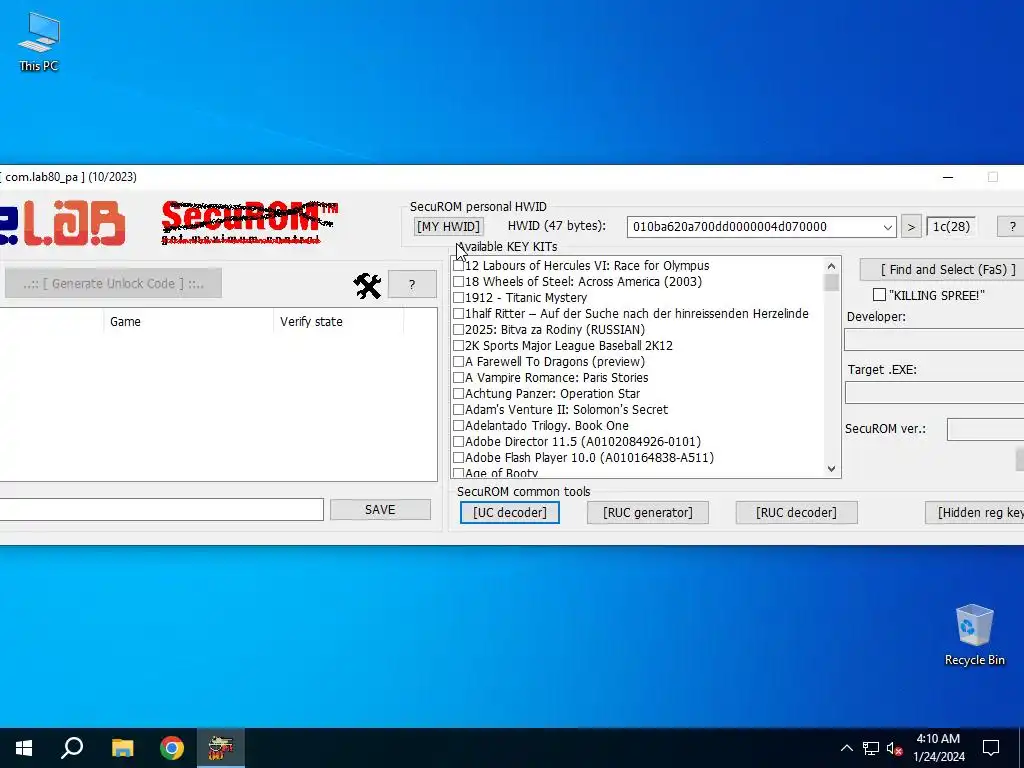1024x768 pixels.
Task: Click the crossed tools settings icon
Action: (367, 285)
